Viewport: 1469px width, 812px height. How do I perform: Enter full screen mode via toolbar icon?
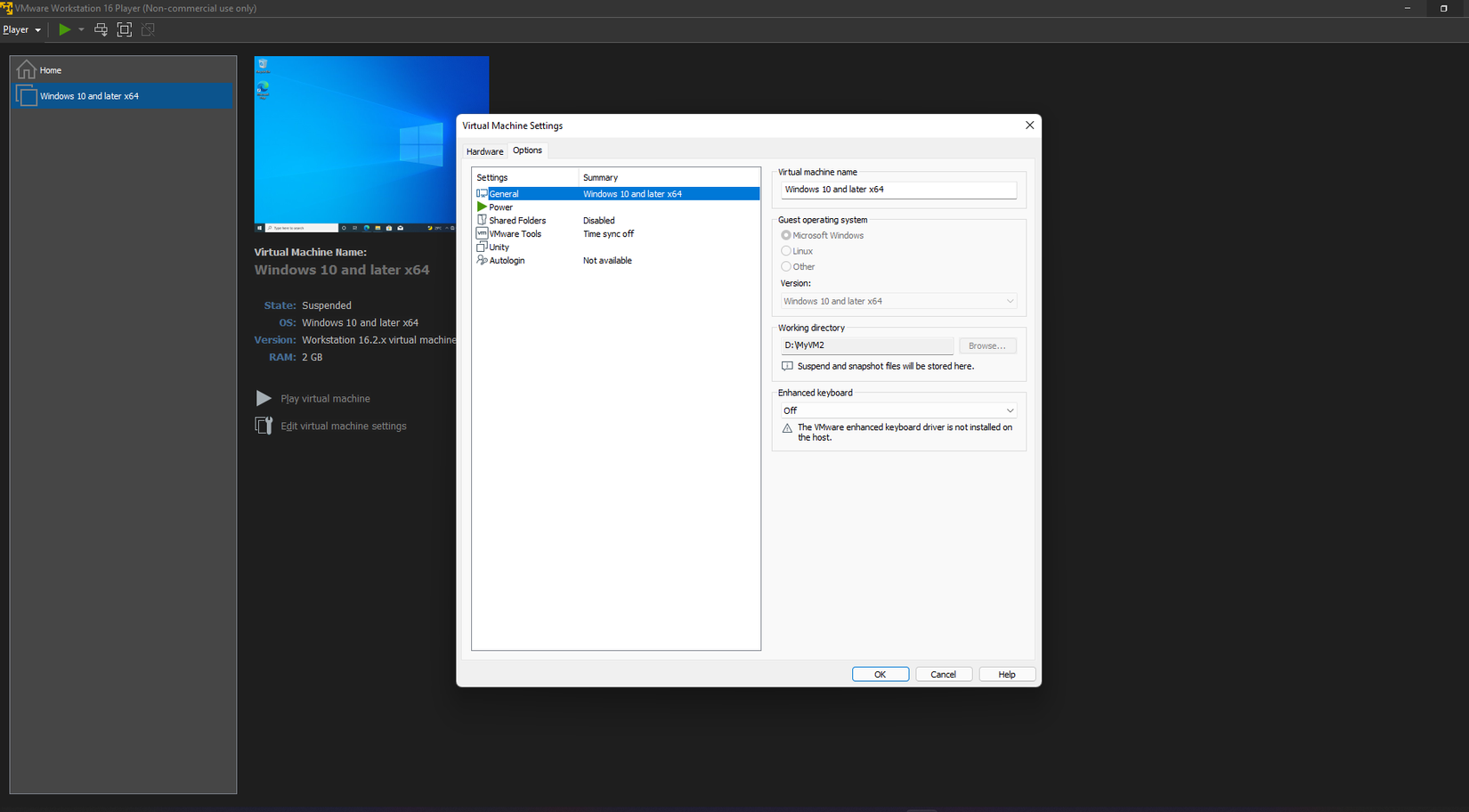coord(125,29)
